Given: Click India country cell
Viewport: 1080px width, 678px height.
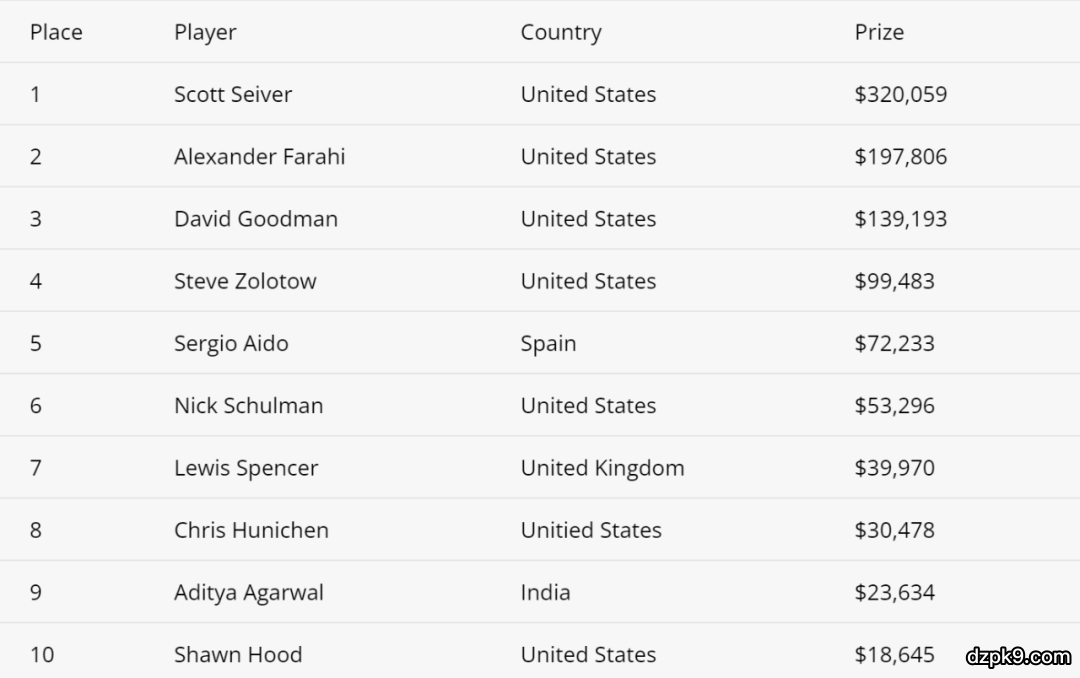Looking at the screenshot, I should pos(545,592).
